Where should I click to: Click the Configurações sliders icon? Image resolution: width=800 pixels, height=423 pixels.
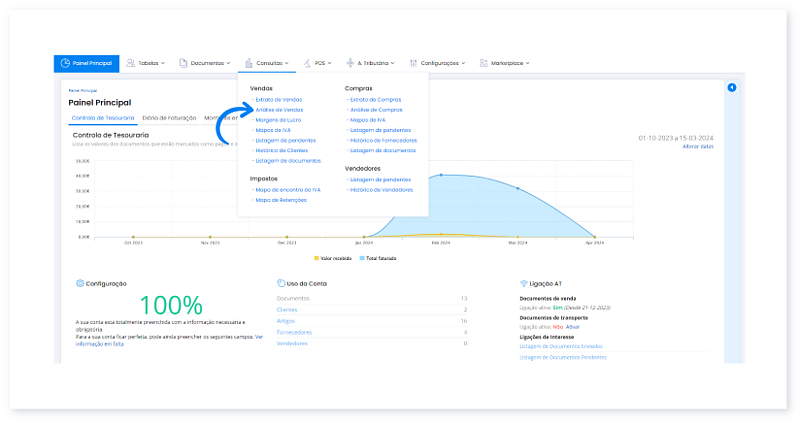coord(413,63)
